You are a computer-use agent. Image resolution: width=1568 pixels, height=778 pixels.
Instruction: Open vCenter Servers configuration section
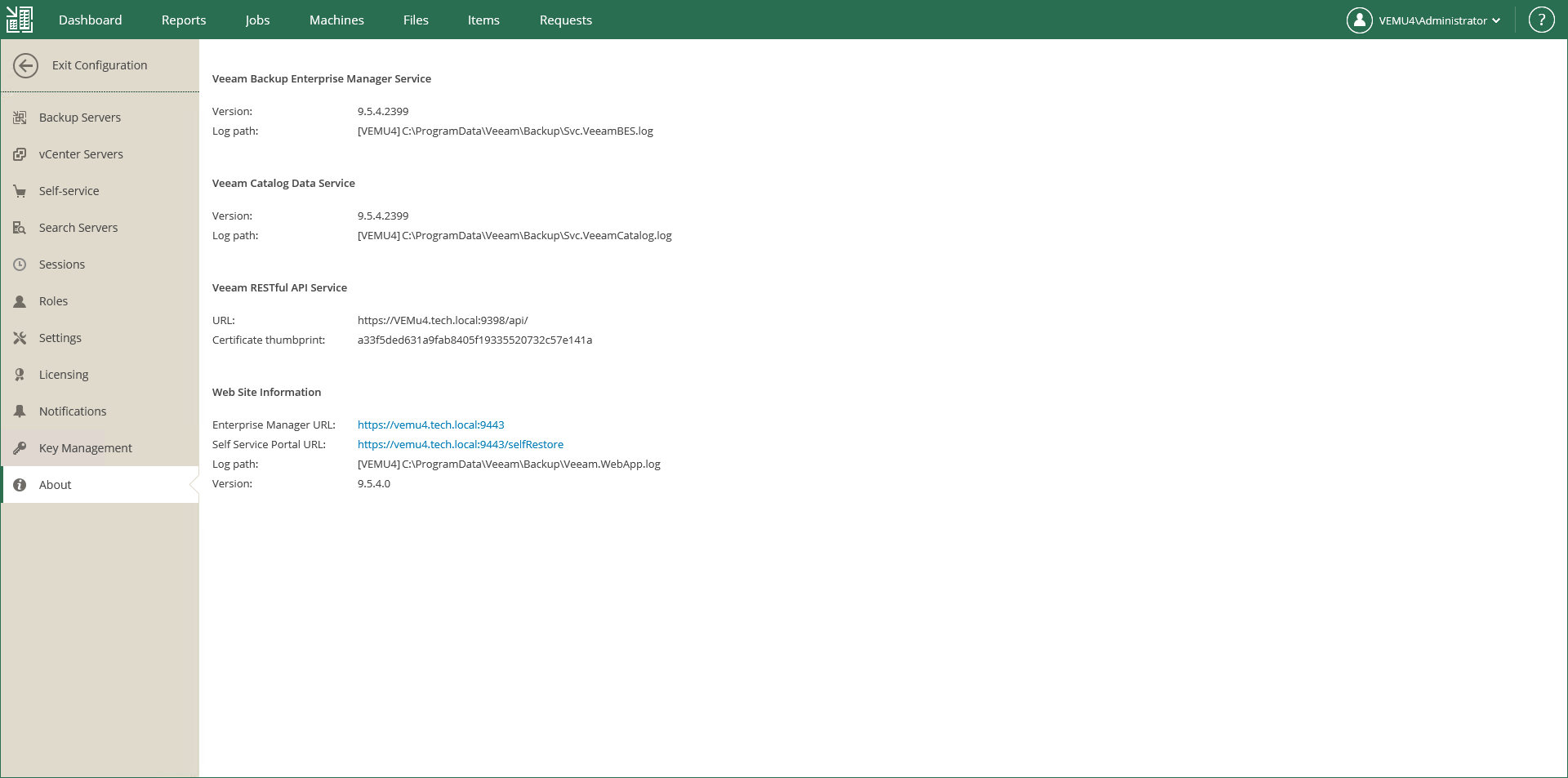(x=100, y=154)
